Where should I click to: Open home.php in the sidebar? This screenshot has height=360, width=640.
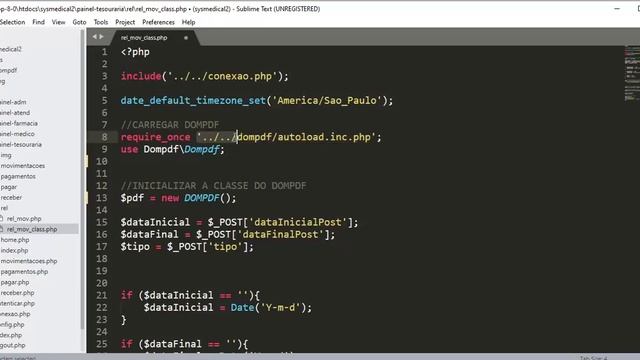pyautogui.click(x=15, y=240)
